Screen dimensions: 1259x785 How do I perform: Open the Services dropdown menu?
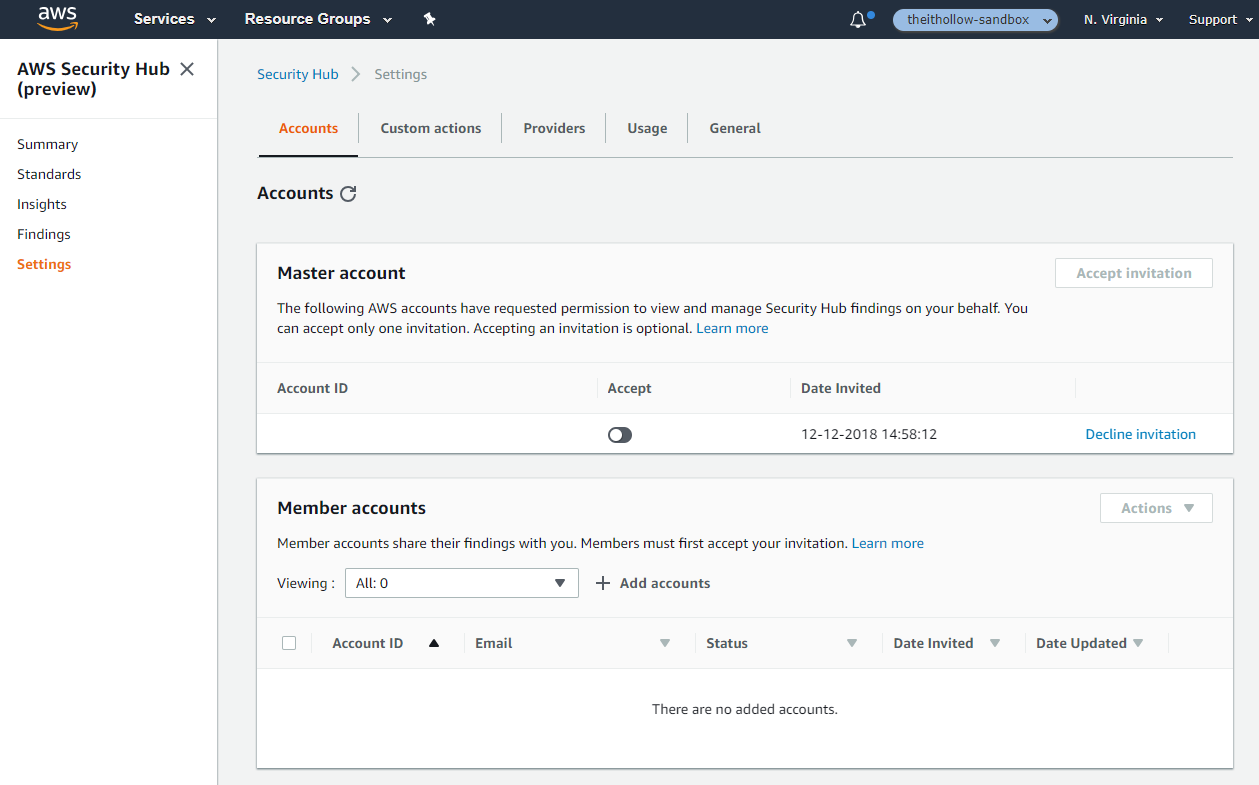175,19
